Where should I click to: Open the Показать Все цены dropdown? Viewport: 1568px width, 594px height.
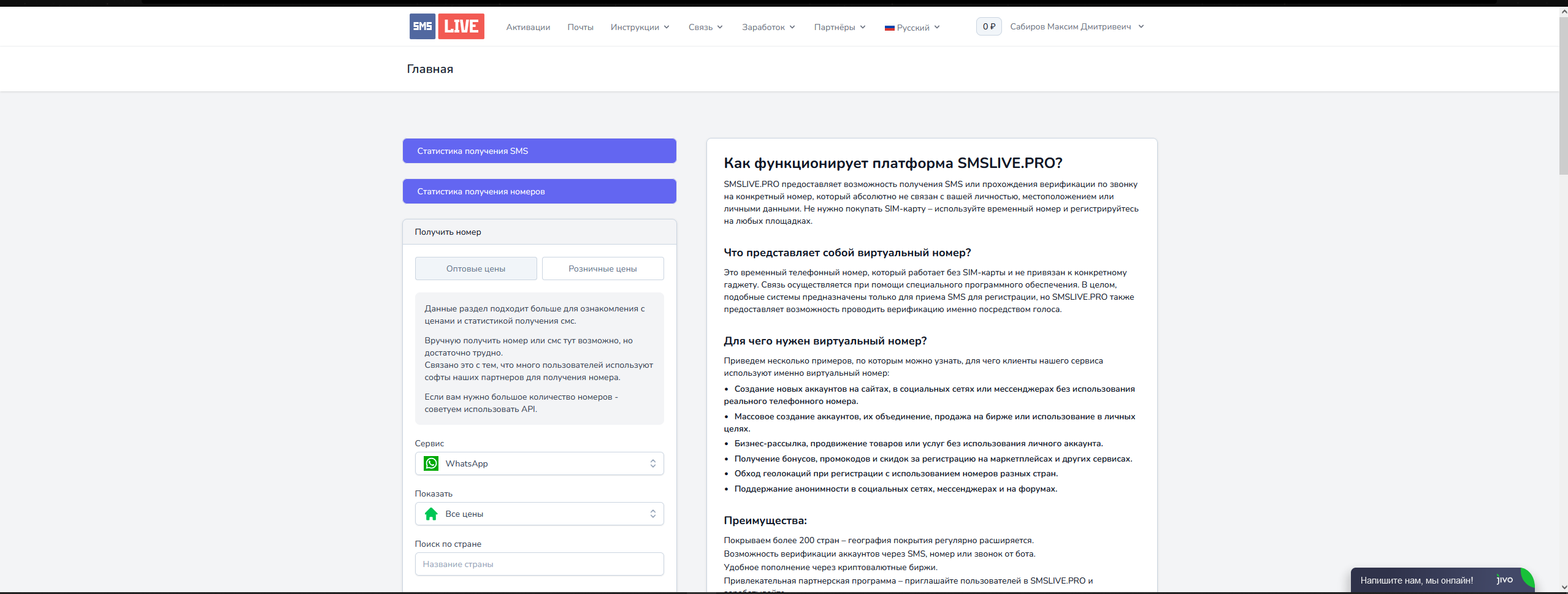point(539,514)
